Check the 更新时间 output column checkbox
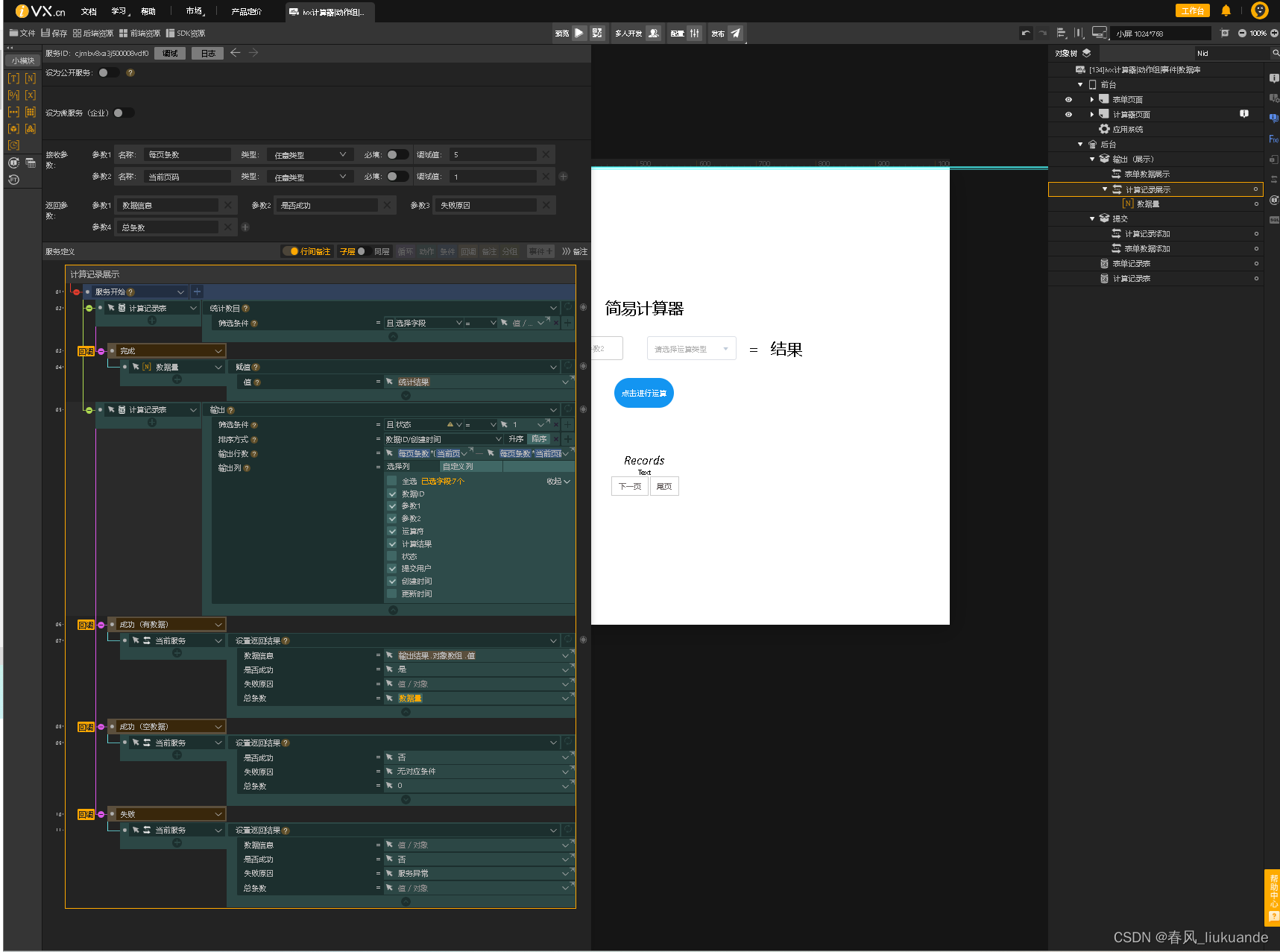Screen dimensions: 1280x952 pos(392,594)
